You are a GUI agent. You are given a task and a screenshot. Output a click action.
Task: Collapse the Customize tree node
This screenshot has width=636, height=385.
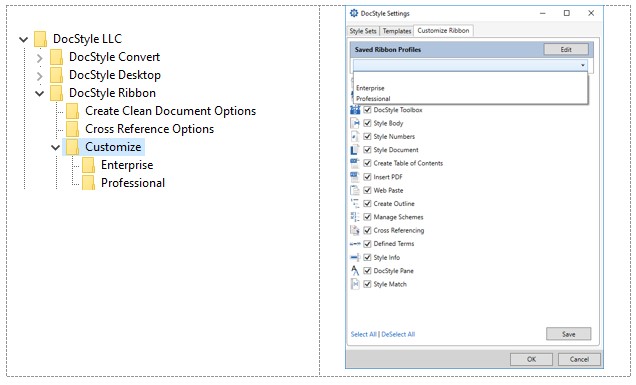[56, 148]
